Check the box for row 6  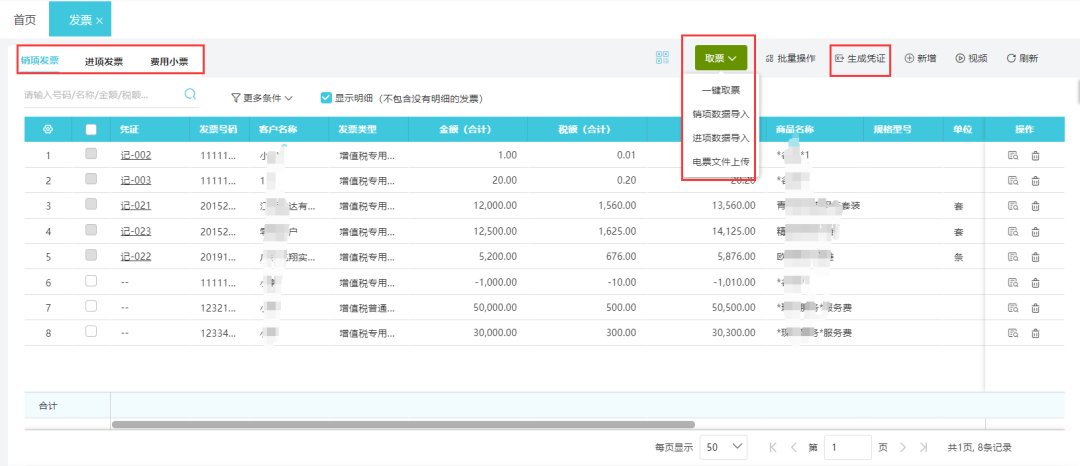coord(91,281)
